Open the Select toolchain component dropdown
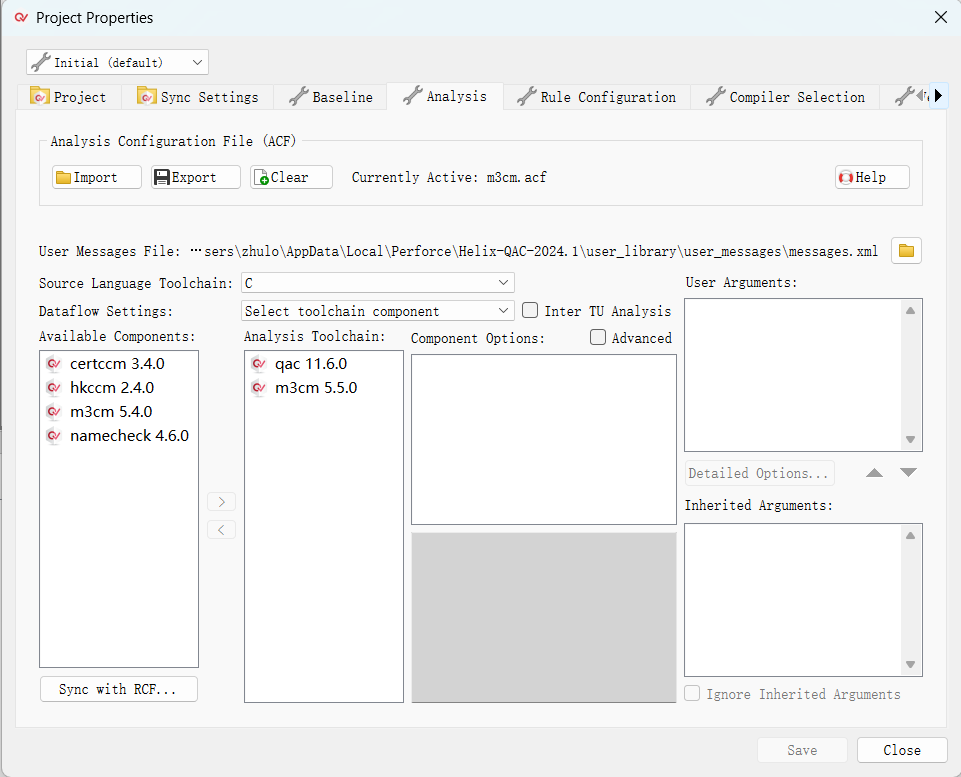This screenshot has width=961, height=777. (x=378, y=311)
